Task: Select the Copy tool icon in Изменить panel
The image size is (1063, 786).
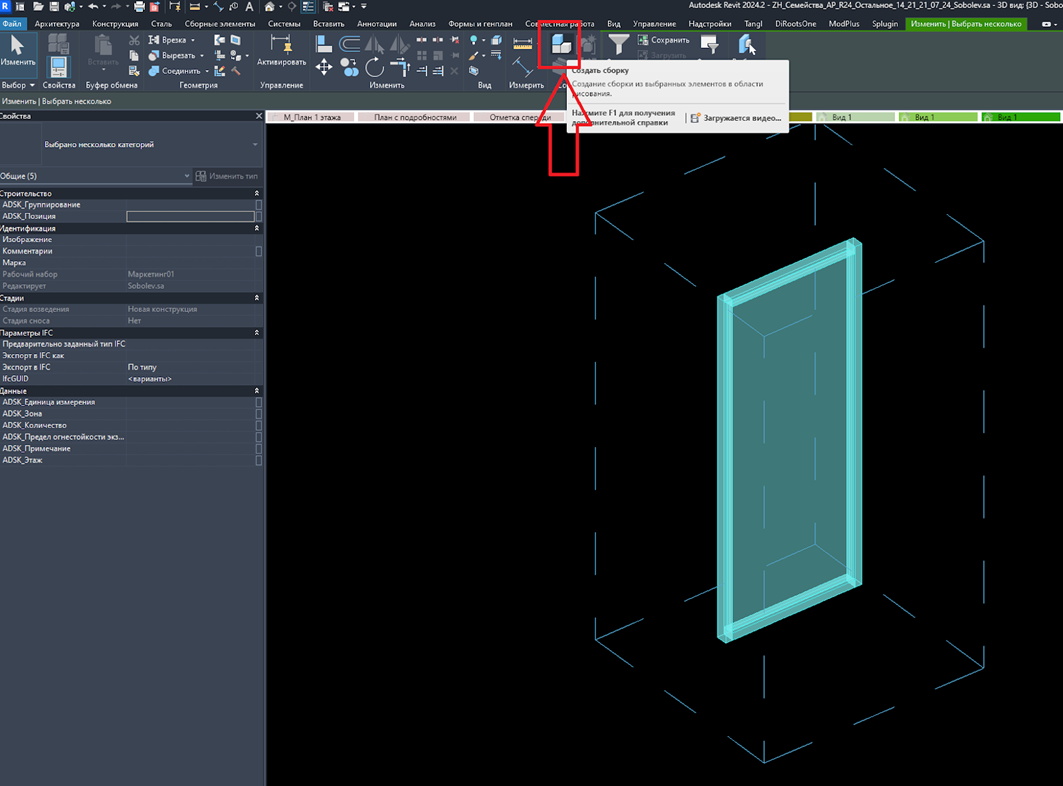Action: point(350,67)
